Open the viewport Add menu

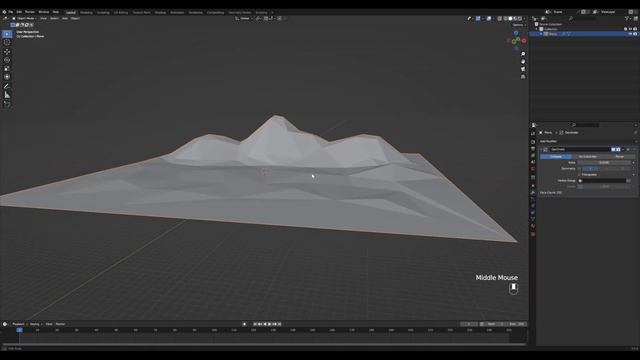[x=64, y=18]
